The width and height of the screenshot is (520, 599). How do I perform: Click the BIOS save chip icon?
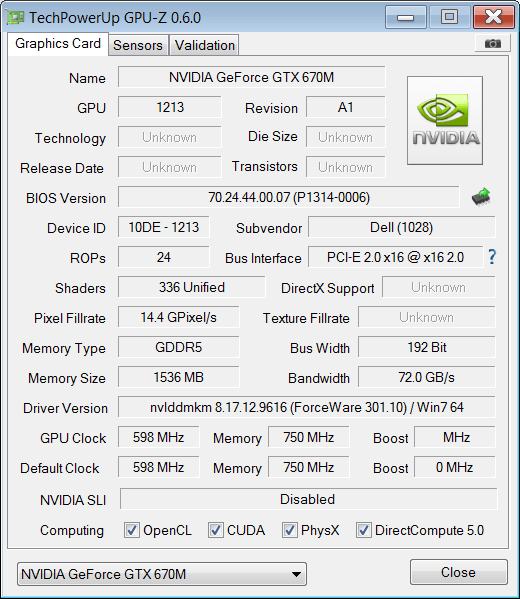481,197
